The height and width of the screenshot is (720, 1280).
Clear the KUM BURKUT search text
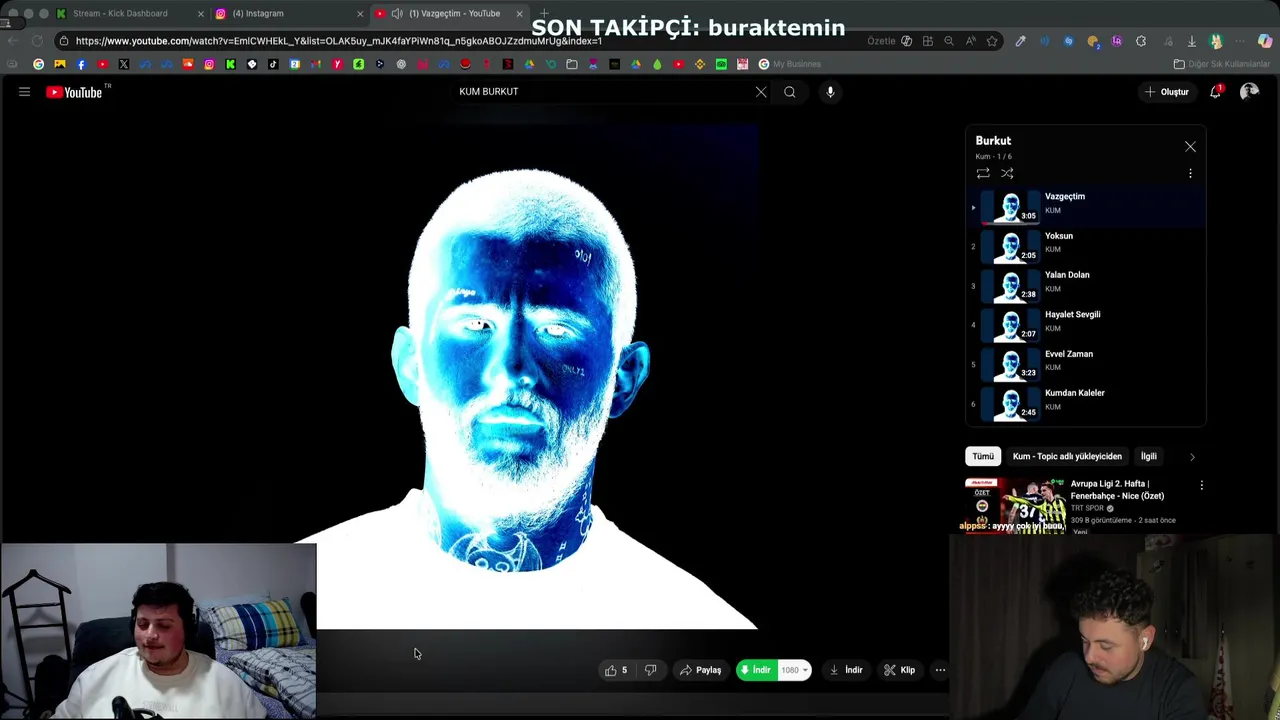761,92
